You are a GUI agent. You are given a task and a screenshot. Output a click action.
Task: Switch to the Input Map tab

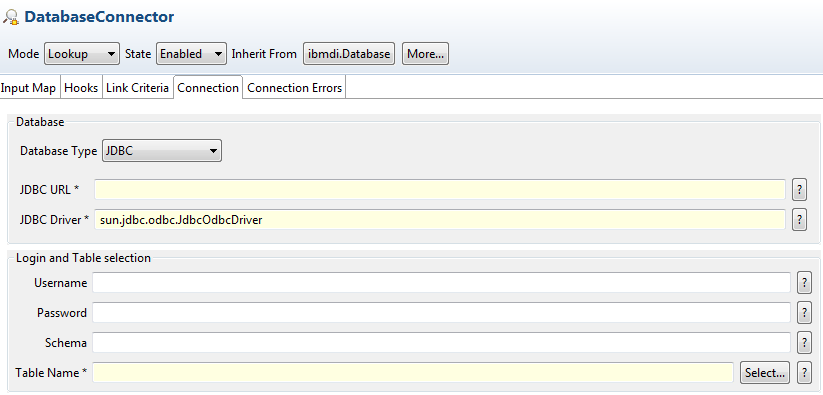click(28, 88)
